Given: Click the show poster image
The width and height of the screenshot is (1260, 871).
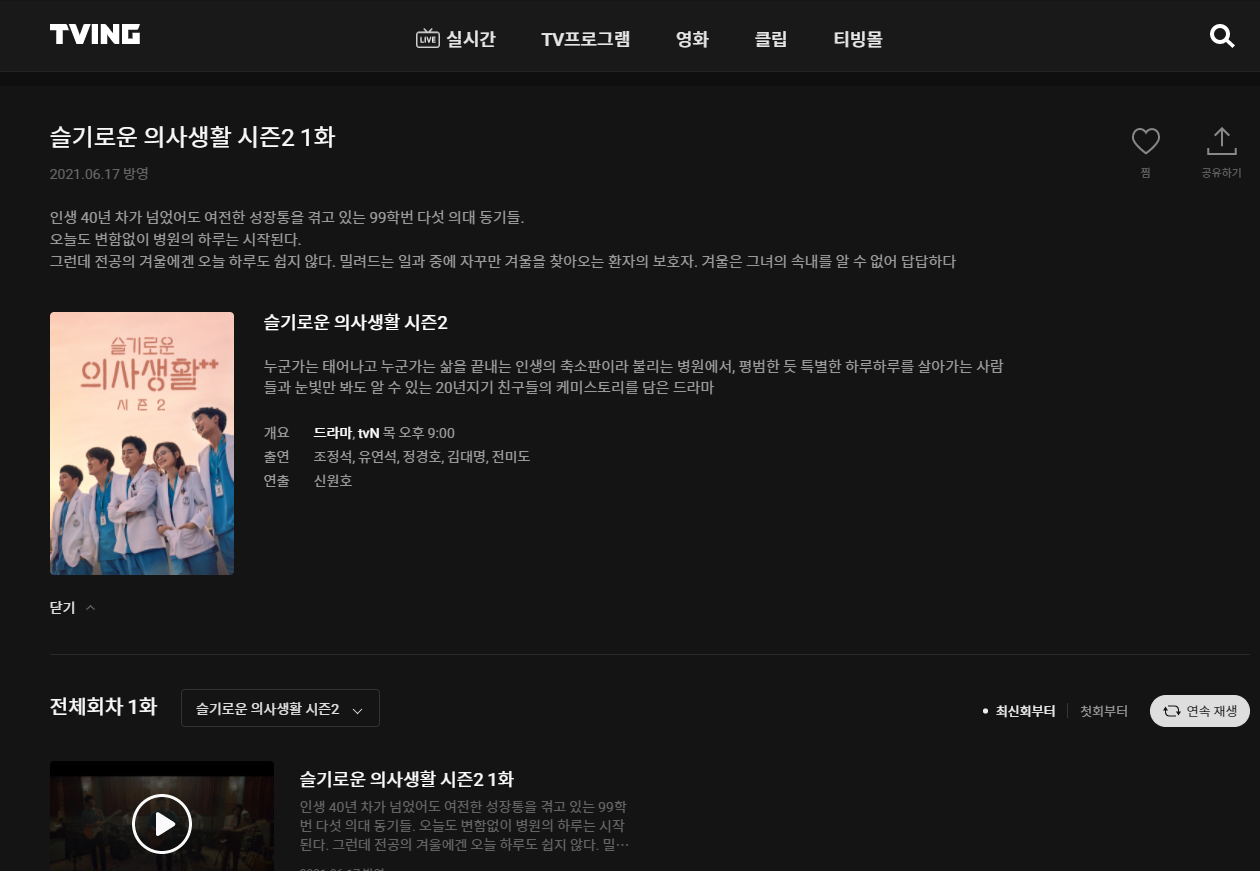Looking at the screenshot, I should pos(142,443).
